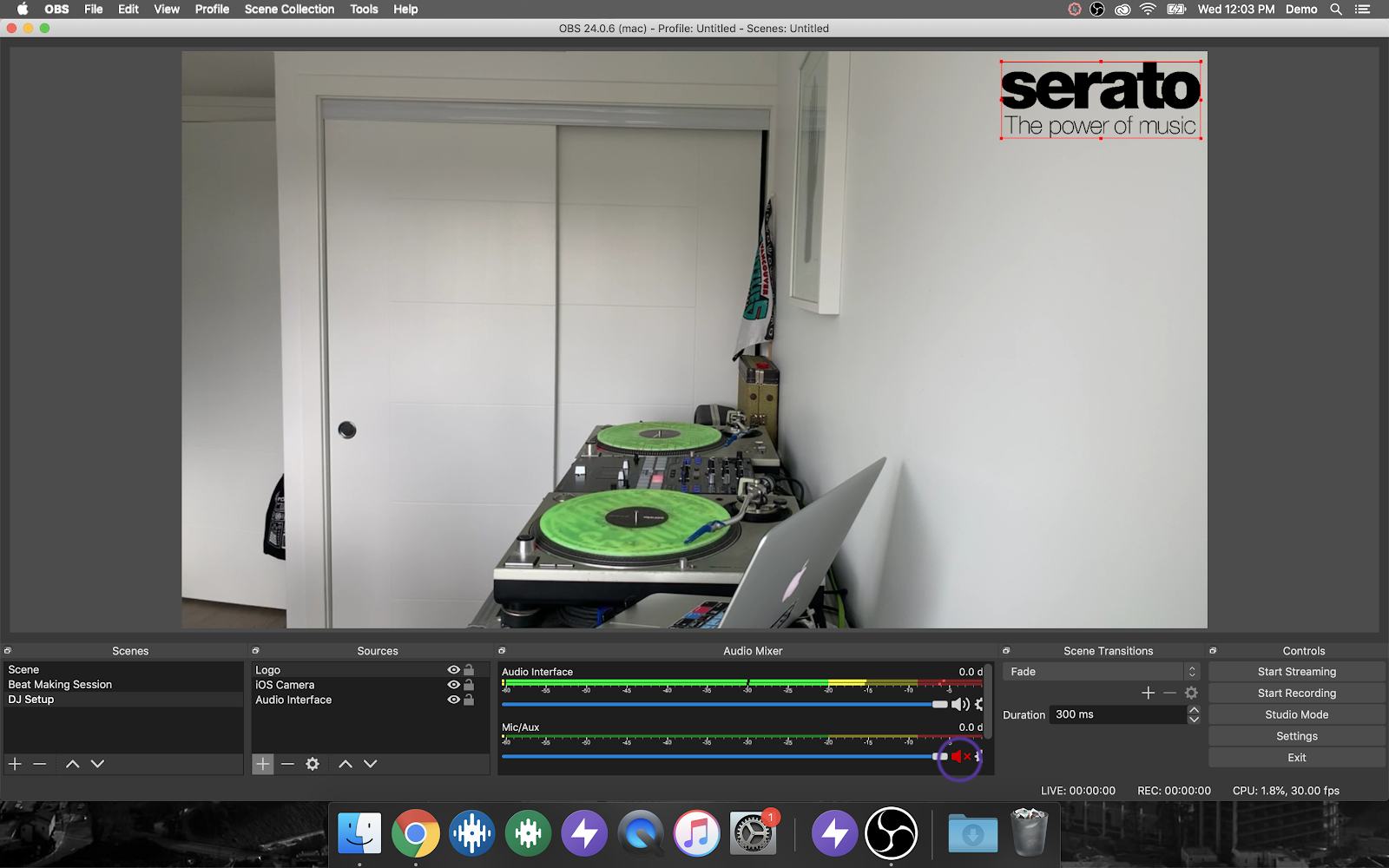Move the selected scene down
Viewport: 1389px width, 868px height.
[97, 764]
